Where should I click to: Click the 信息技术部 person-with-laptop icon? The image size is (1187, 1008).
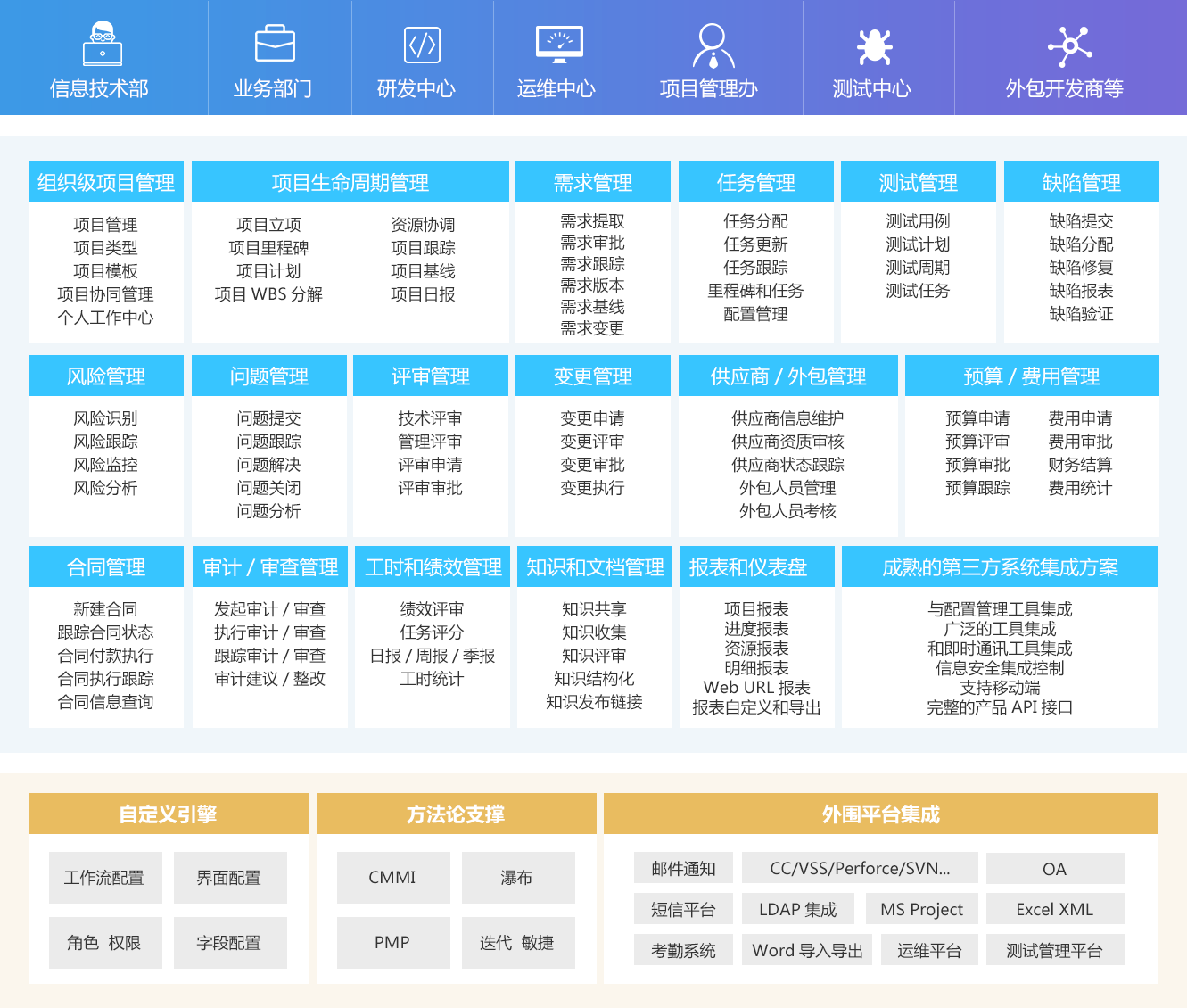coord(103,44)
